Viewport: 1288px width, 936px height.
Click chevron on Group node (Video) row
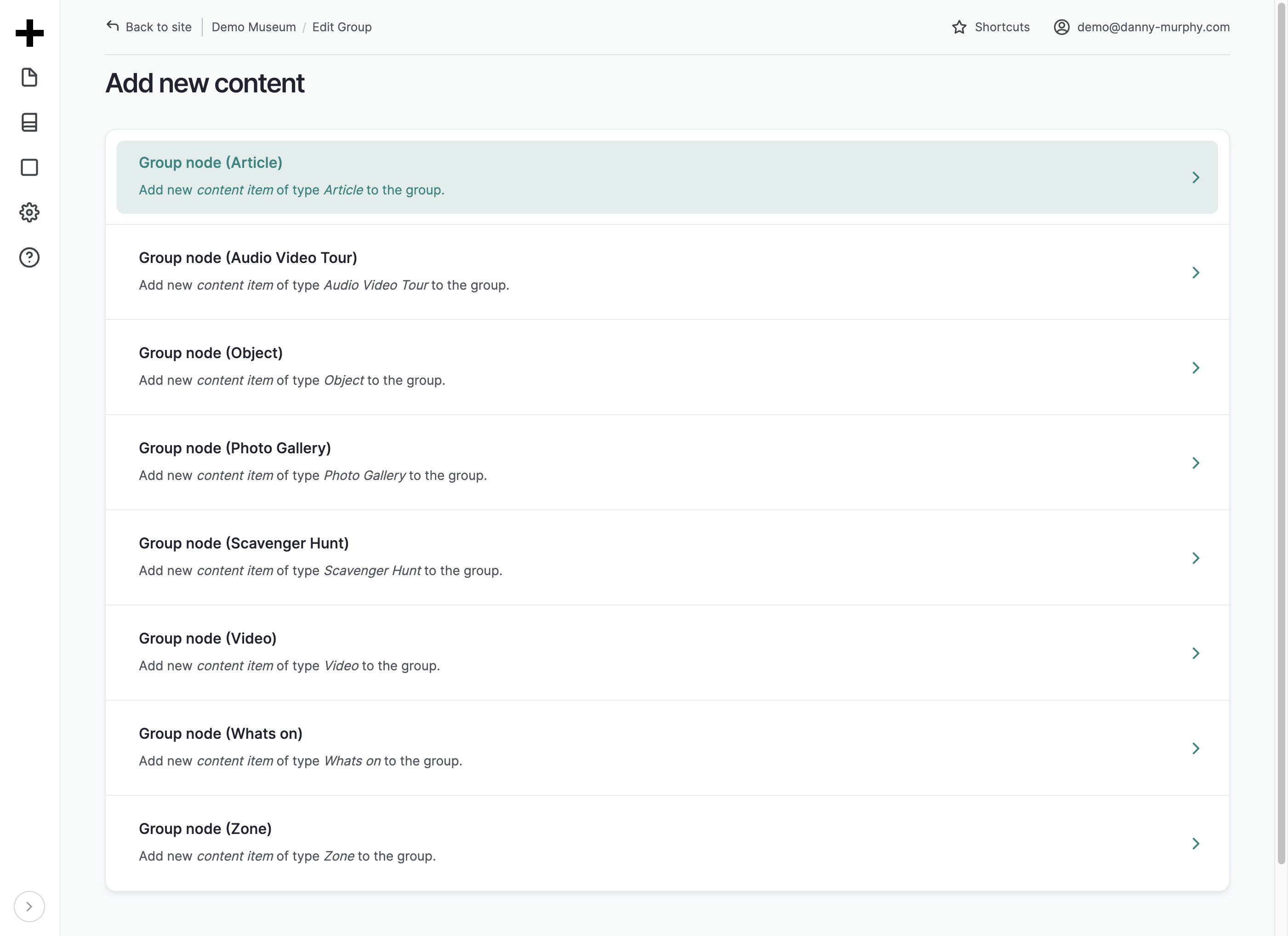1196,653
